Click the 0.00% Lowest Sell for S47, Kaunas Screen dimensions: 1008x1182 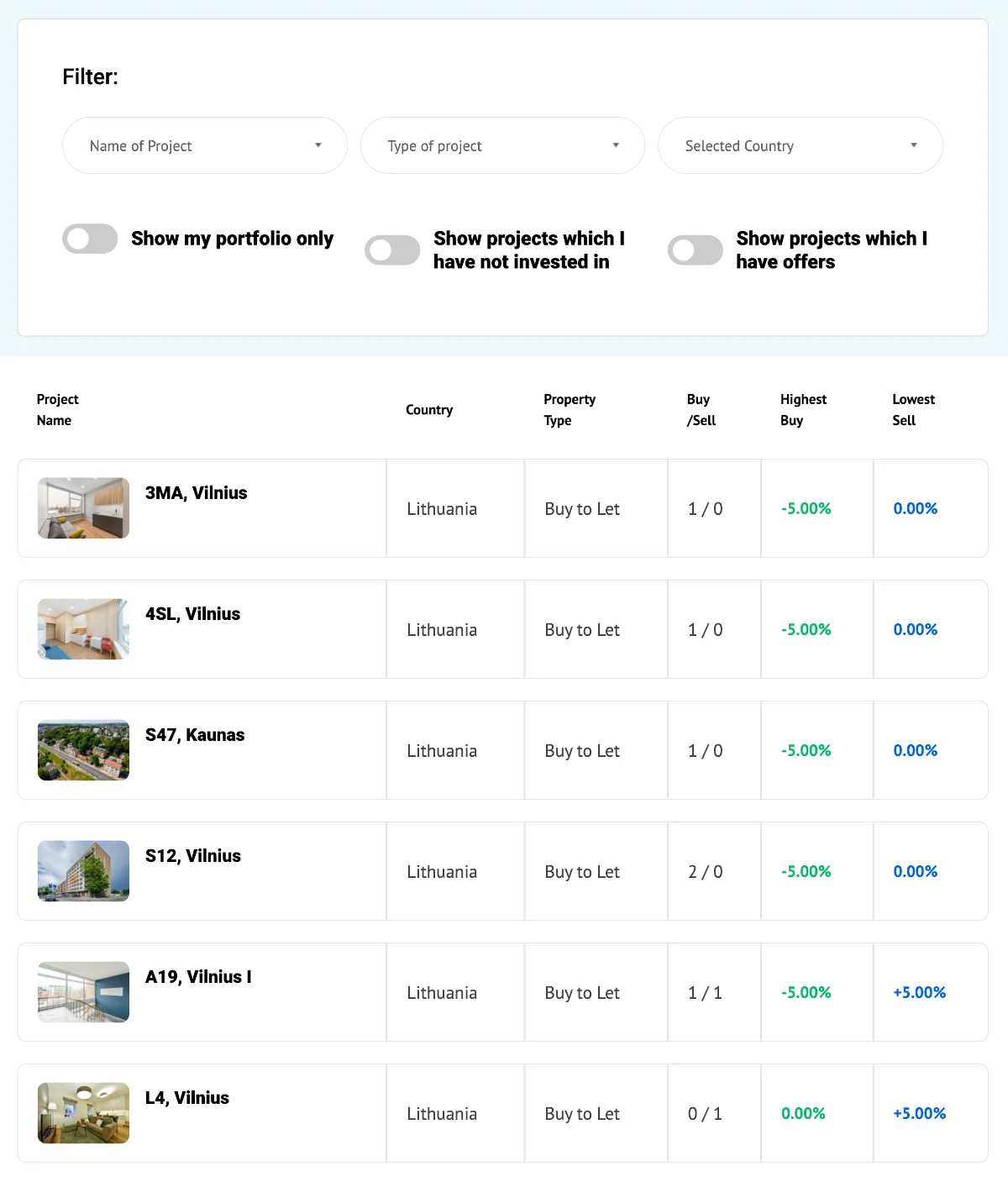coord(916,750)
